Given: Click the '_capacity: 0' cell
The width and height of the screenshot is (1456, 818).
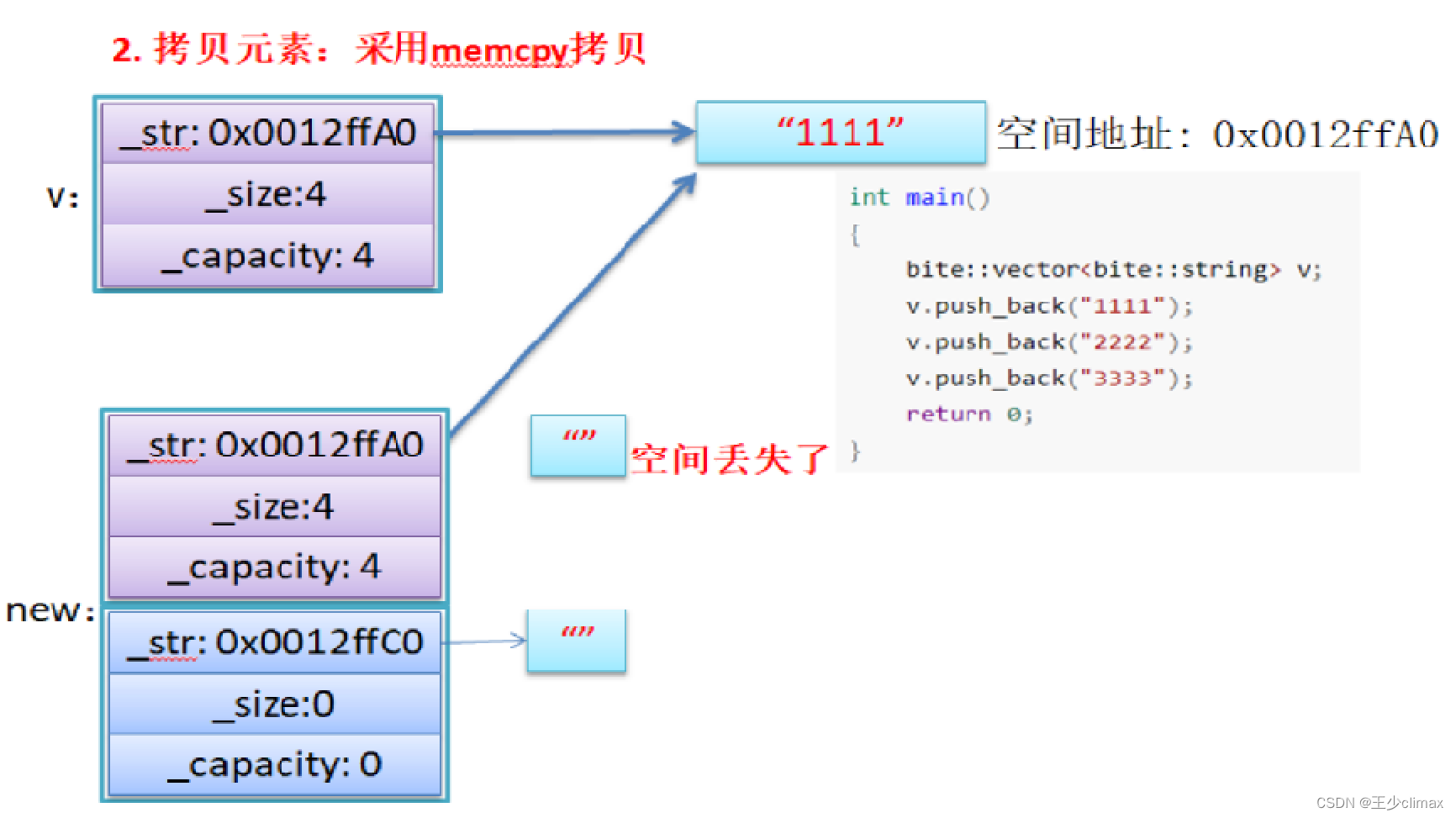Looking at the screenshot, I should (x=275, y=765).
